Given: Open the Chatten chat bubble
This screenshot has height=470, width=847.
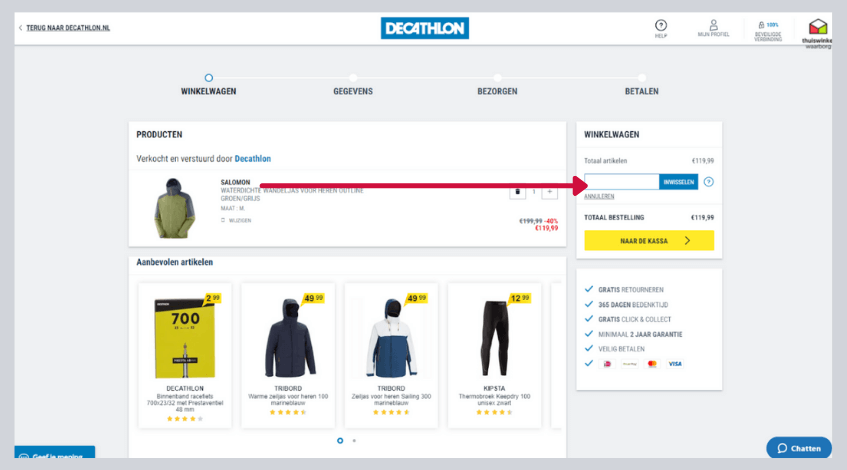Looking at the screenshot, I should 799,448.
